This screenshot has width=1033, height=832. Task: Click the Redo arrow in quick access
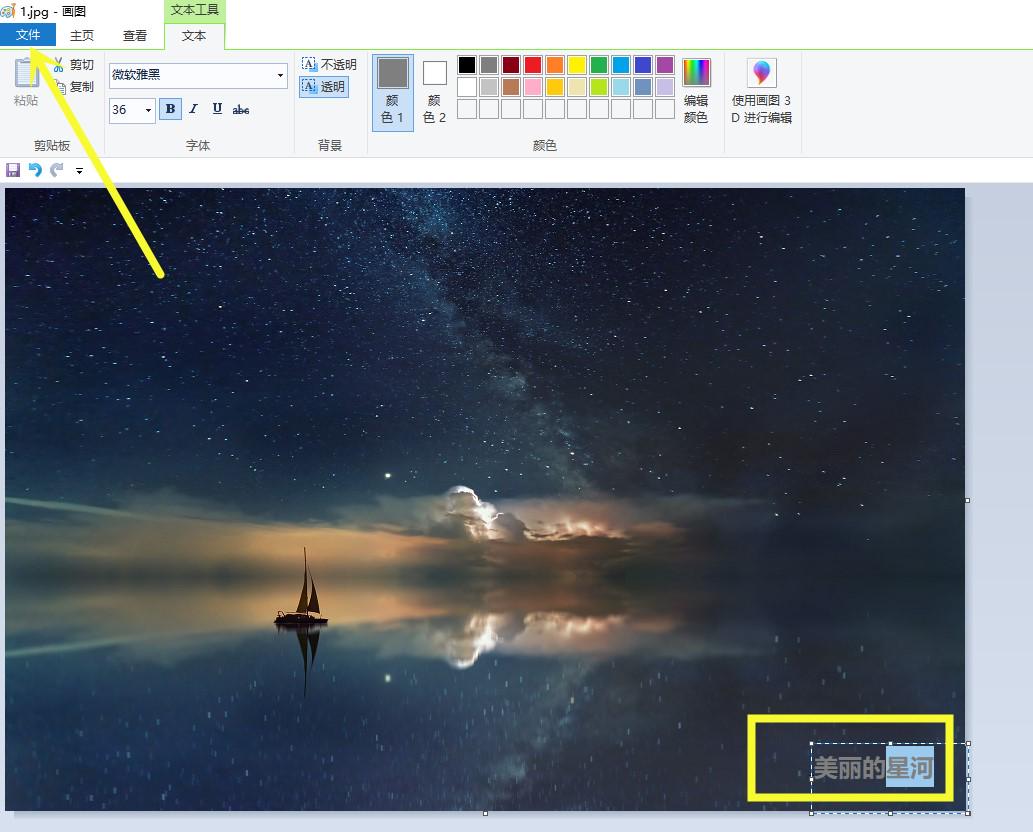click(57, 170)
